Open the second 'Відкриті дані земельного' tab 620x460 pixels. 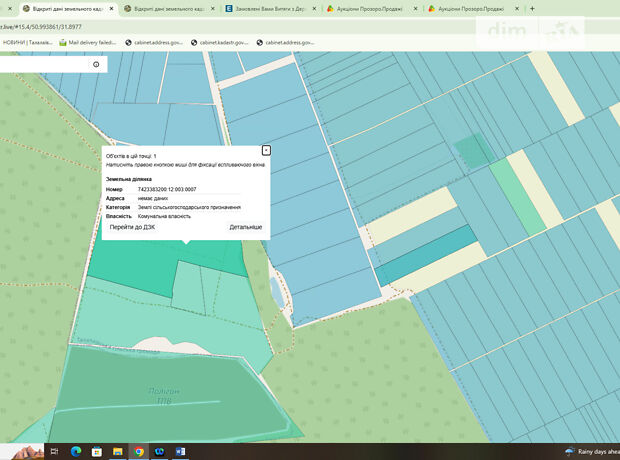click(165, 8)
